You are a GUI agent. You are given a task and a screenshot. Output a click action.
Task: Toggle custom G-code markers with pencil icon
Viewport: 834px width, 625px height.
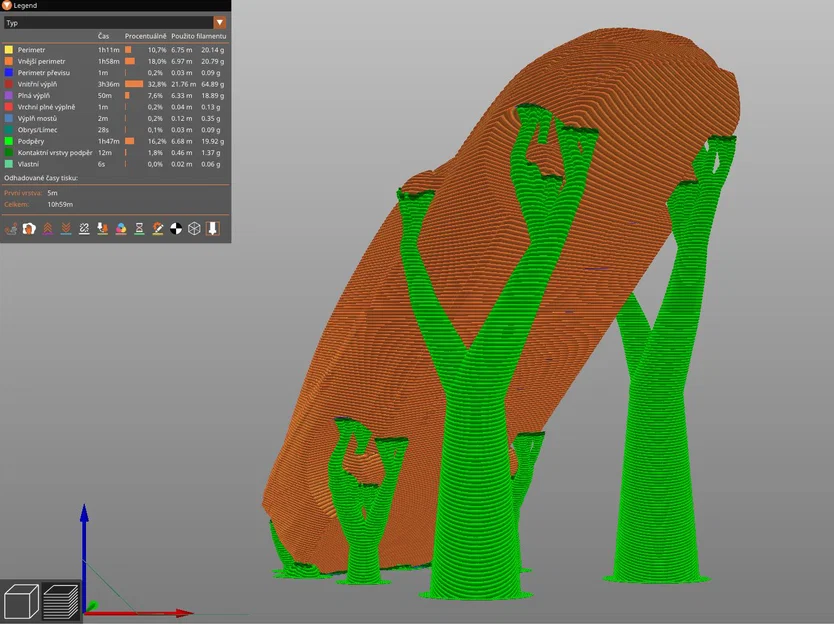(156, 229)
